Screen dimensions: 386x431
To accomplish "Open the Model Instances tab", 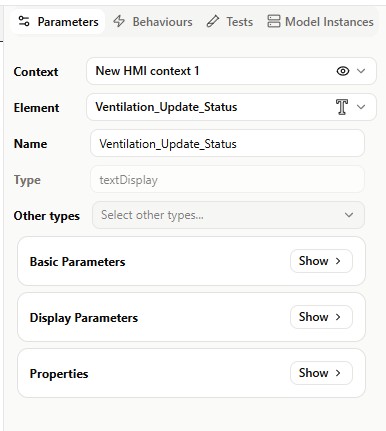I will click(320, 22).
